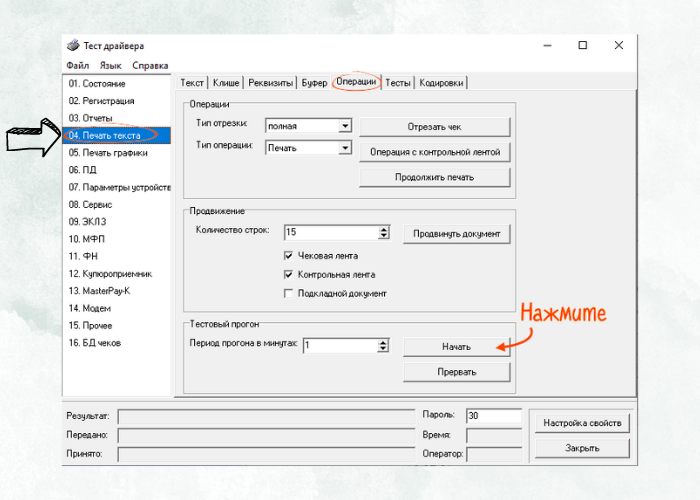Decrease Количество строк with the down arrow
700x500 pixels.
tap(384, 236)
